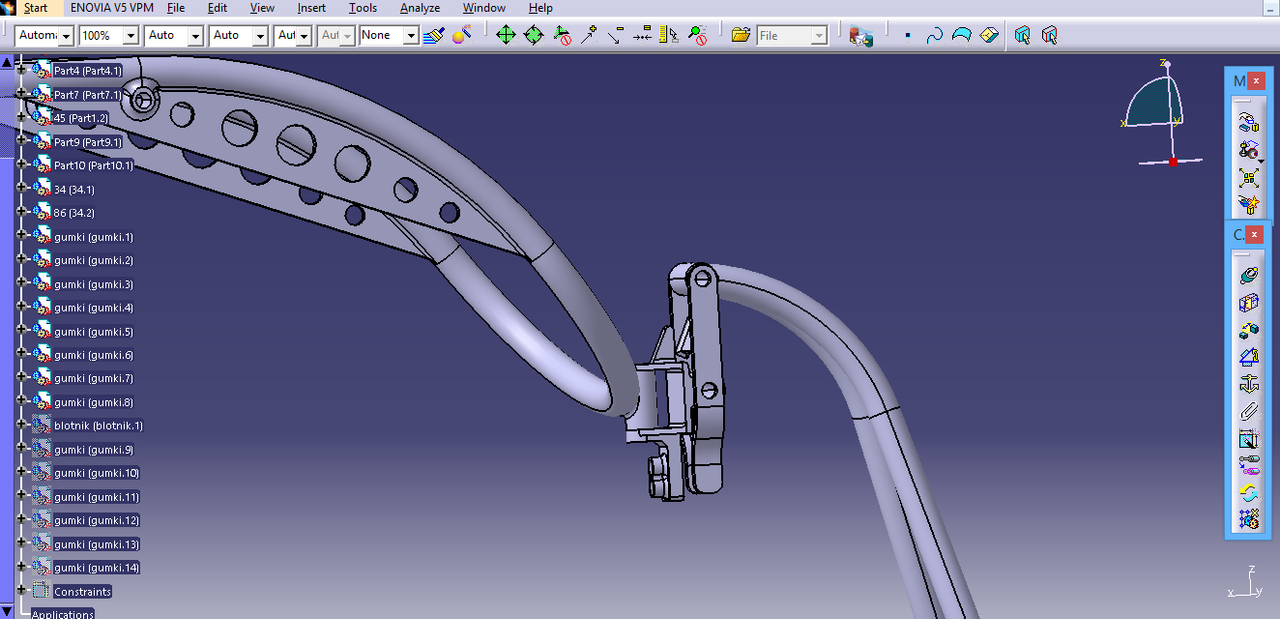Open the Analyze menu
Viewport: 1280px width, 619px height.
pyautogui.click(x=420, y=8)
